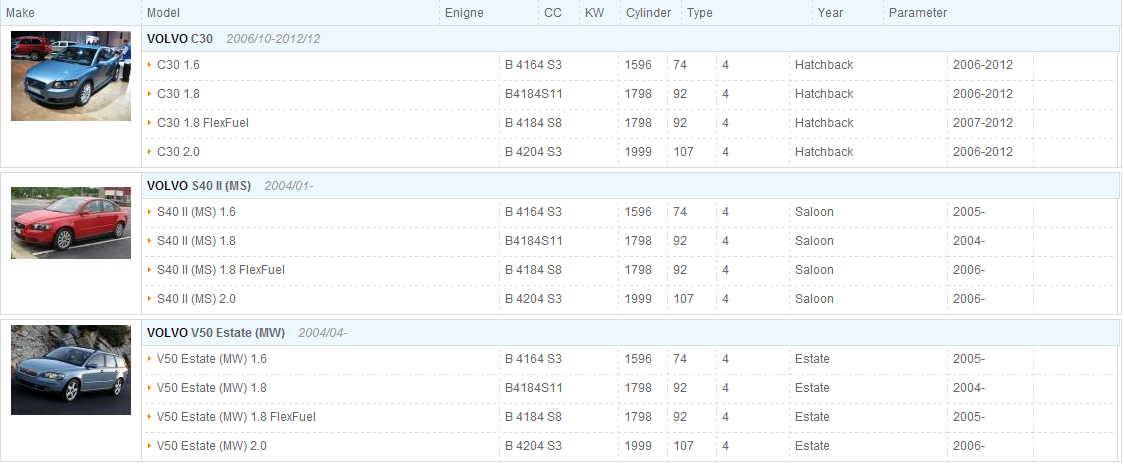This screenshot has width=1124, height=464.
Task: Click the orange arrow beside C30 1.6
Action: coord(150,65)
